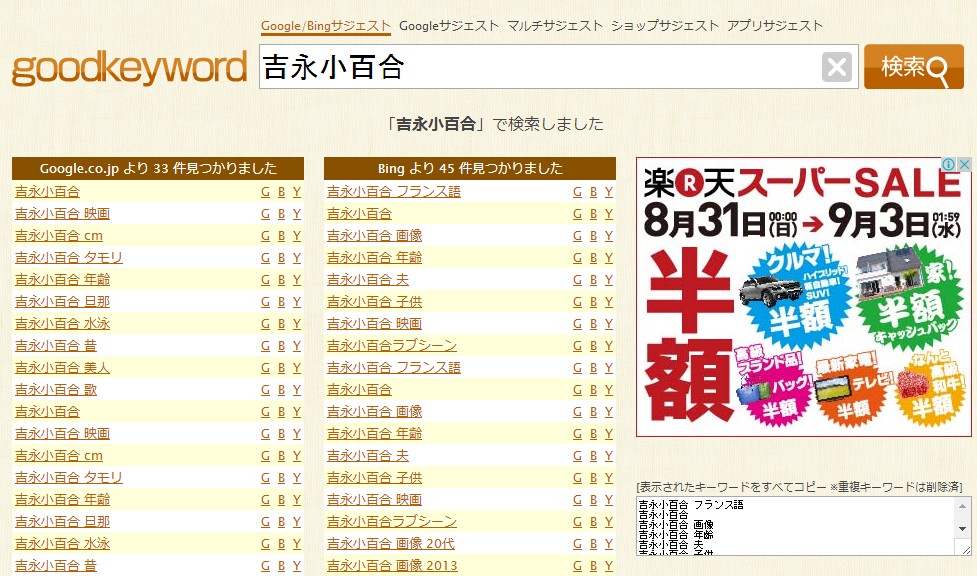Click the Y link for 画像 20代 row

point(609,544)
